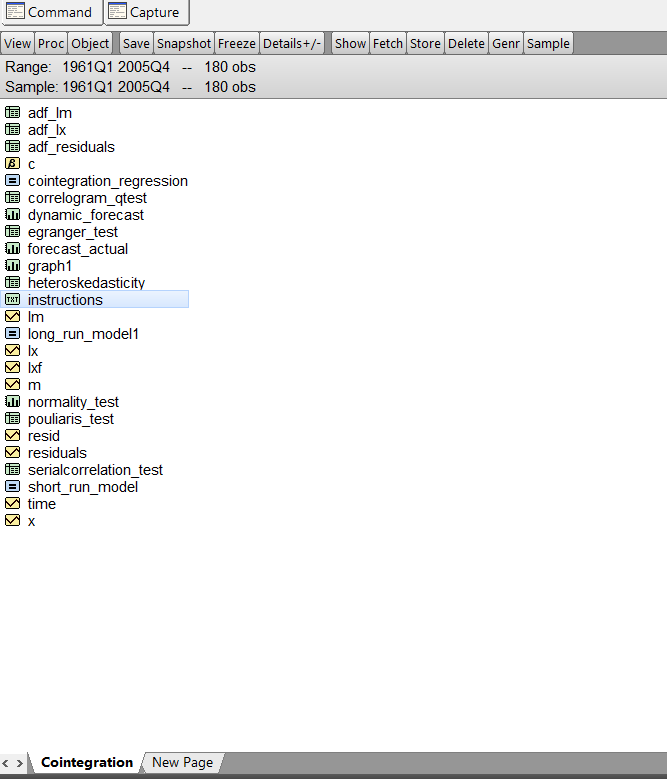Click the Show button
This screenshot has height=779, width=667.
(350, 43)
